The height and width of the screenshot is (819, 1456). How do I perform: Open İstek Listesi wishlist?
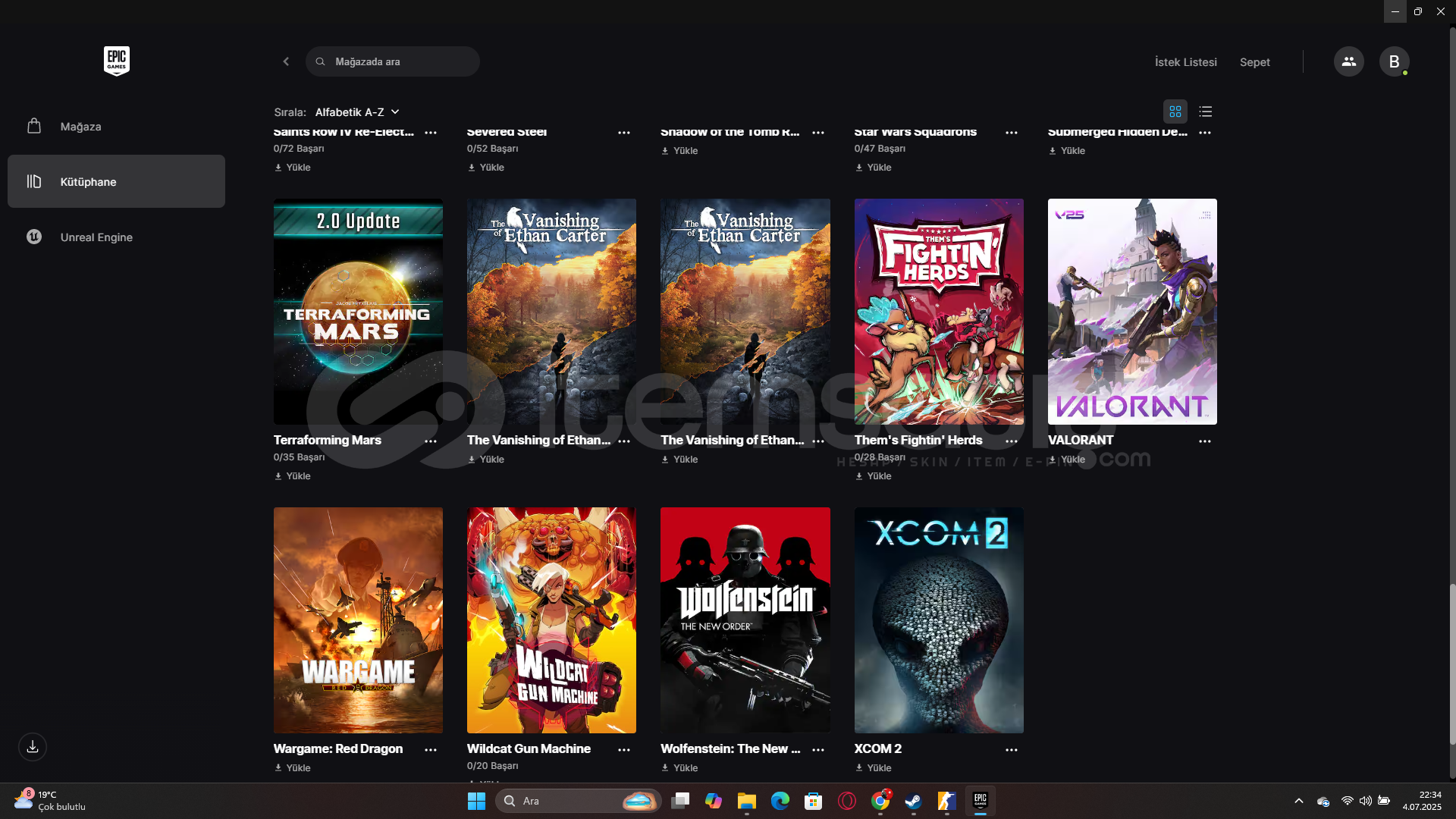tap(1185, 62)
